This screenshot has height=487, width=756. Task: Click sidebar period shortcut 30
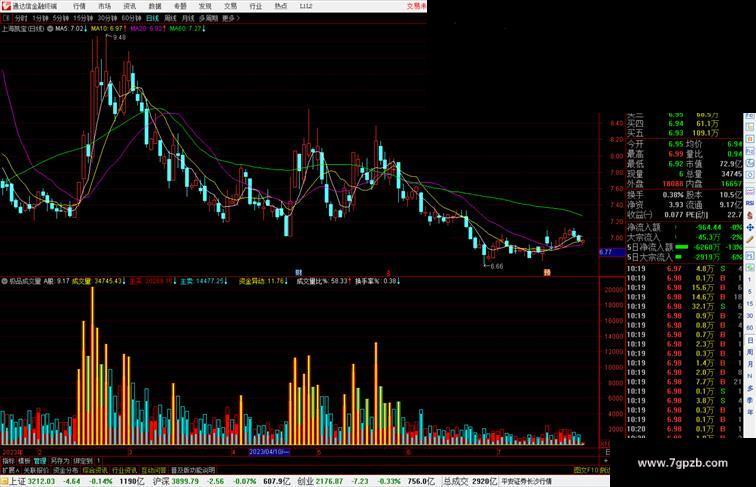tap(750, 316)
